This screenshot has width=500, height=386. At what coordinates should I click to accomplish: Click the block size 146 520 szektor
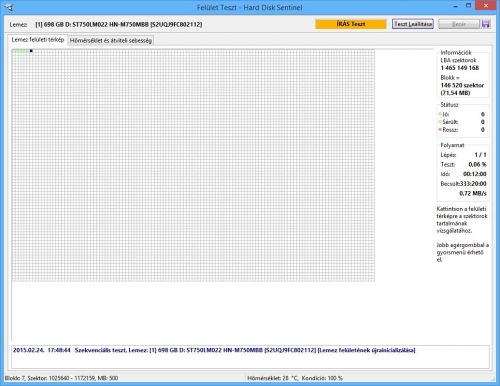coord(462,85)
